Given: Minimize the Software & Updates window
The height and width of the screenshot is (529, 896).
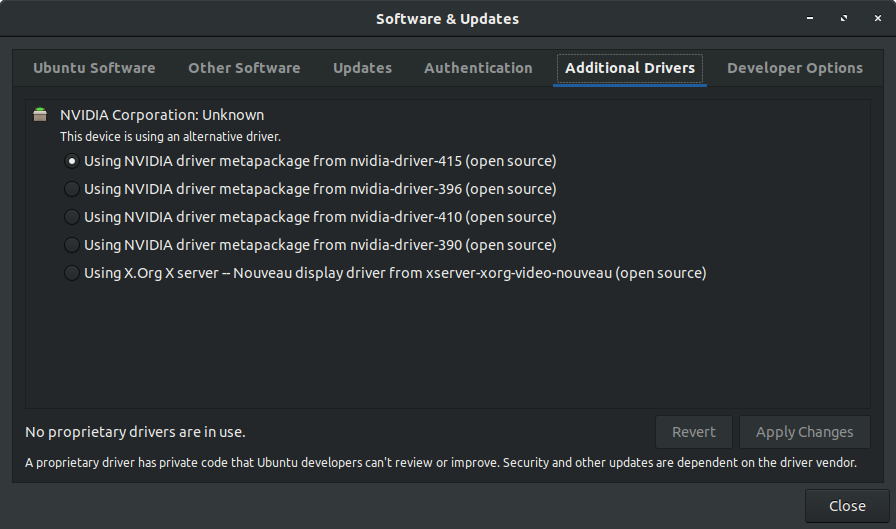Looking at the screenshot, I should click(x=810, y=18).
